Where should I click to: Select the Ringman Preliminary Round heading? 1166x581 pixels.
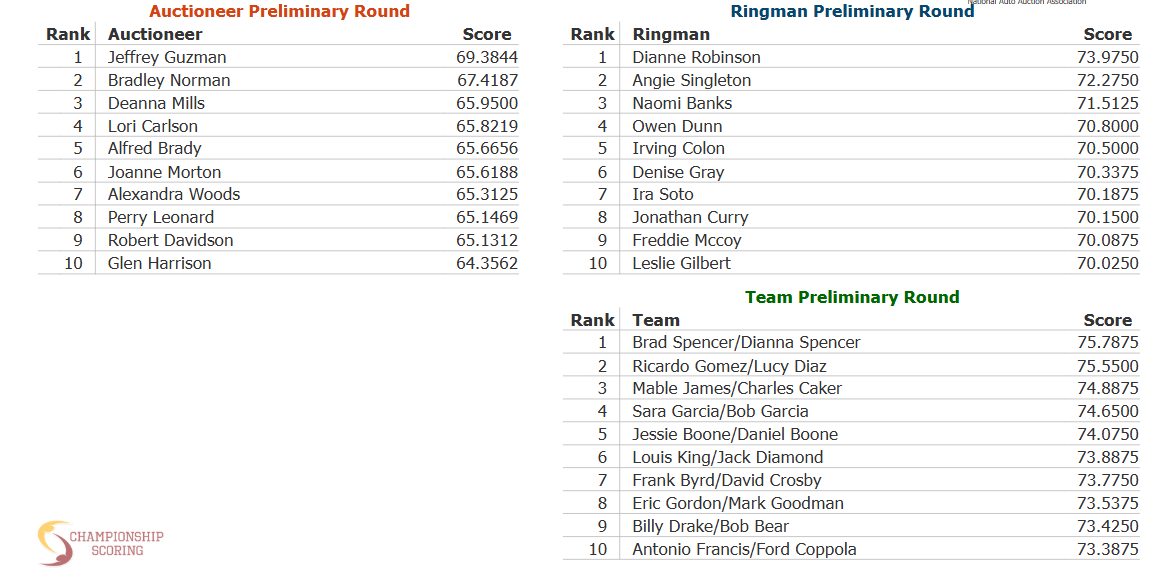click(852, 11)
